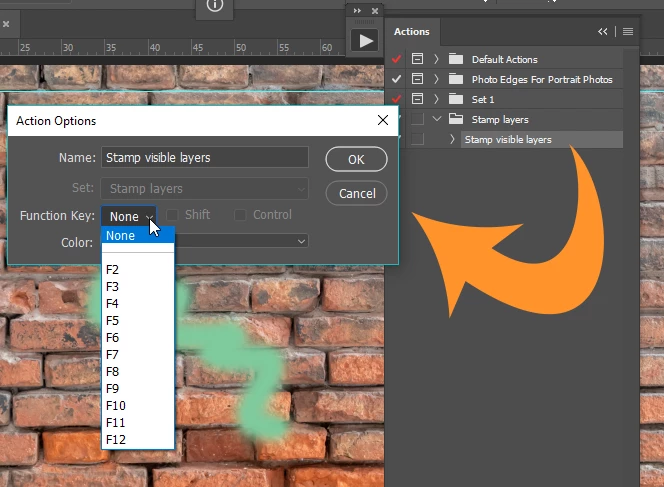Image resolution: width=664 pixels, height=487 pixels.
Task: Toggle the Photo Edges For Portrait Photos checkmark
Action: (x=396, y=79)
